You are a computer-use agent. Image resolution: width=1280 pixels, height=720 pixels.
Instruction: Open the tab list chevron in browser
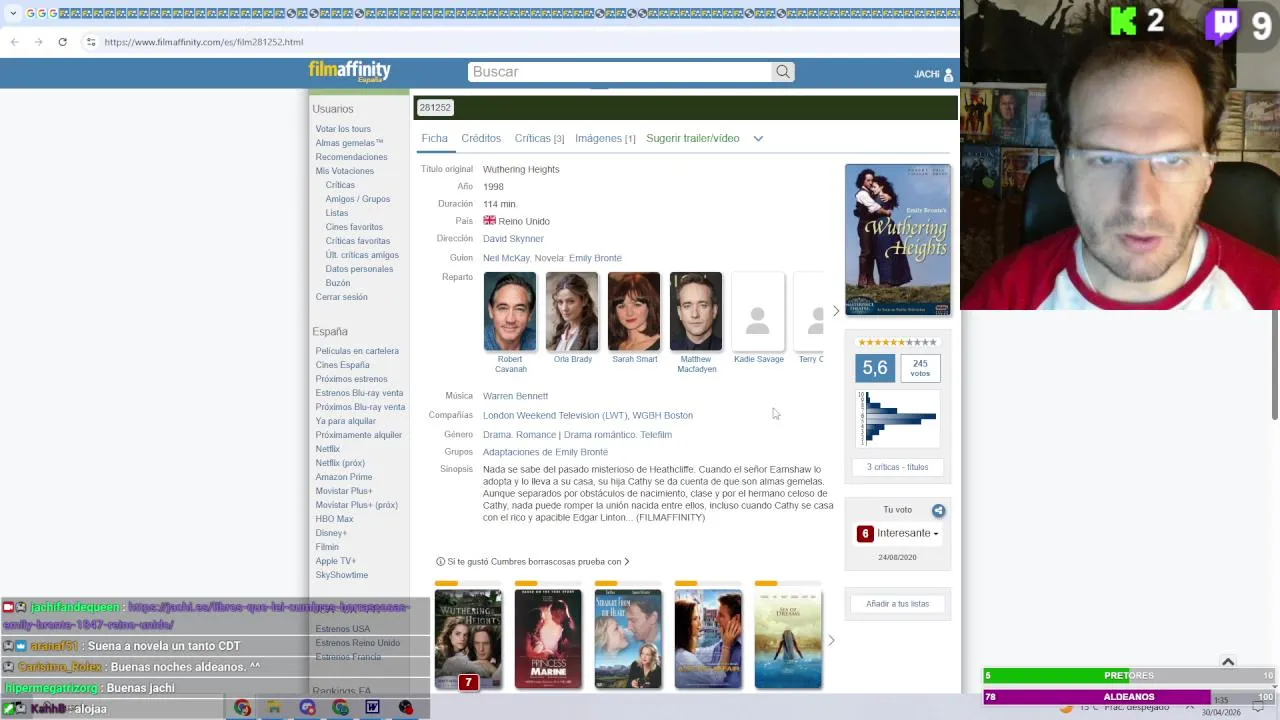13,13
